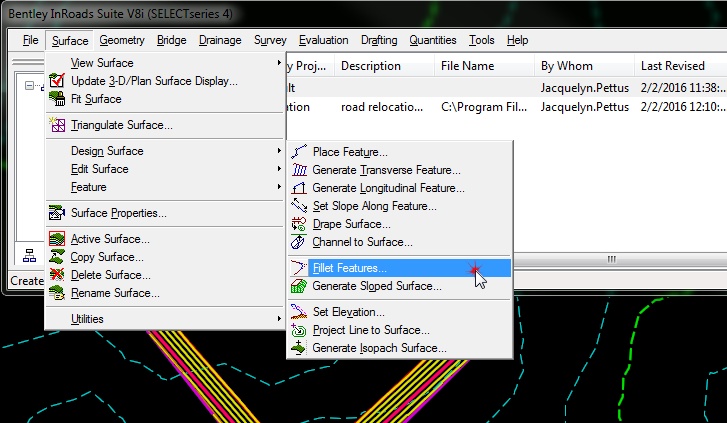Image resolution: width=727 pixels, height=423 pixels.
Task: Open the Drafting menu
Action: (379, 40)
